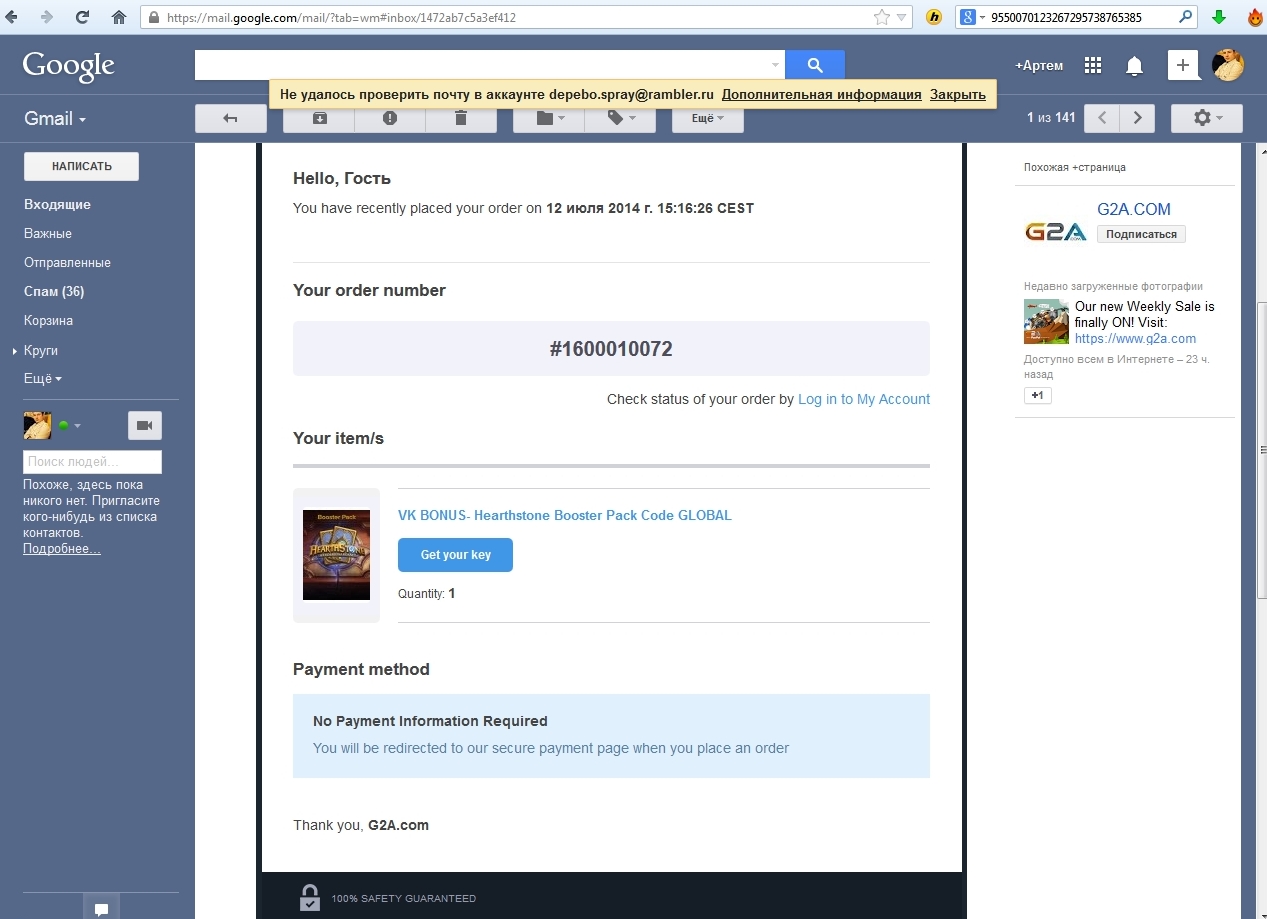Viewport: 1267px width, 919px height.
Task: Click the back to inbox arrow button
Action: [x=230, y=118]
